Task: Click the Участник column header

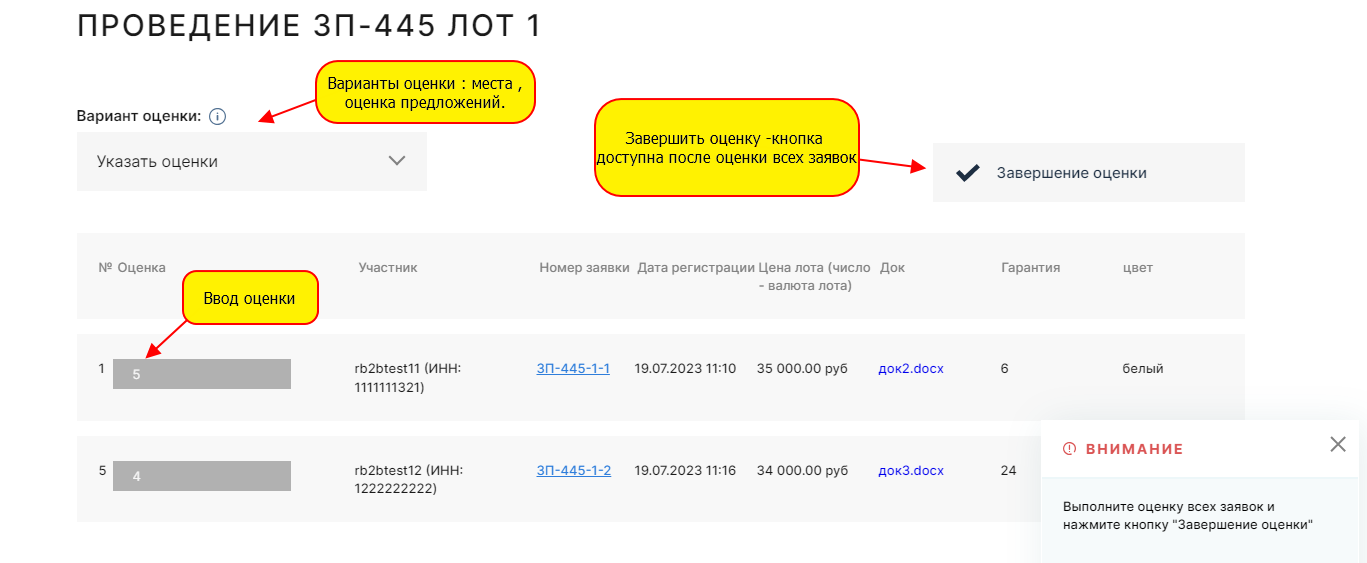Action: pyautogui.click(x=387, y=268)
